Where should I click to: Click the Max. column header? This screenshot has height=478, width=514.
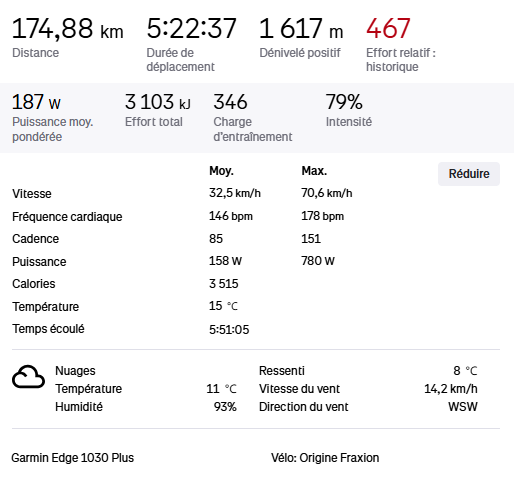click(x=314, y=171)
